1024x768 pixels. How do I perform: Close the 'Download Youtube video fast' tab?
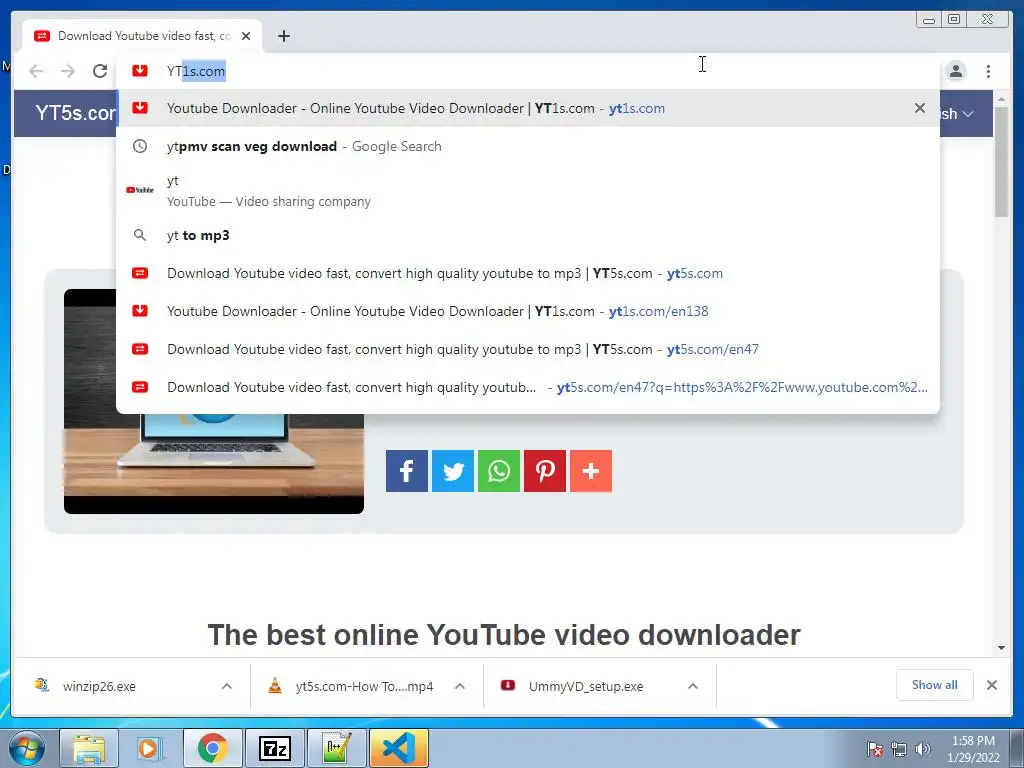point(246,36)
